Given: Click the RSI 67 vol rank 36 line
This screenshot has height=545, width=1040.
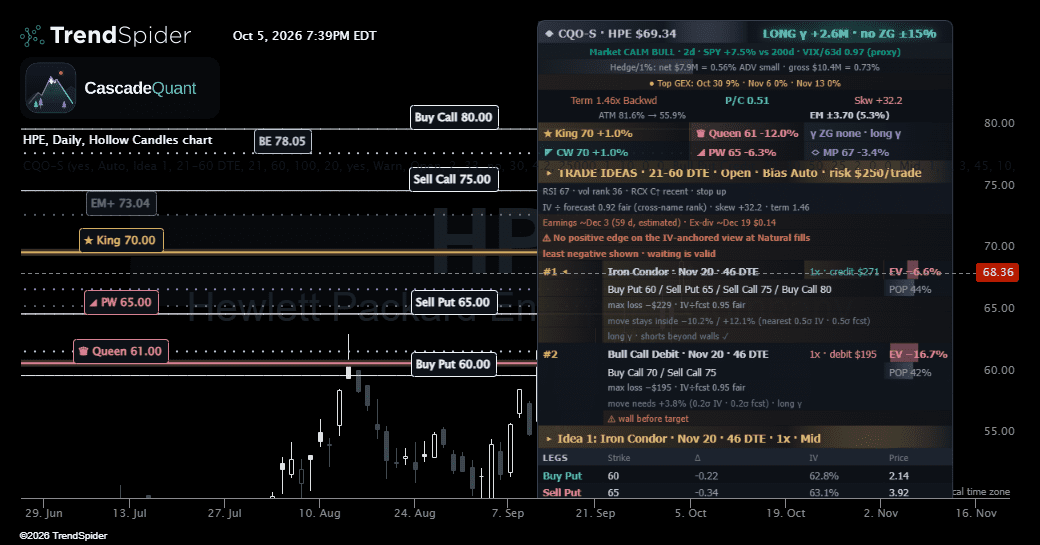Looking at the screenshot, I should (x=634, y=192).
